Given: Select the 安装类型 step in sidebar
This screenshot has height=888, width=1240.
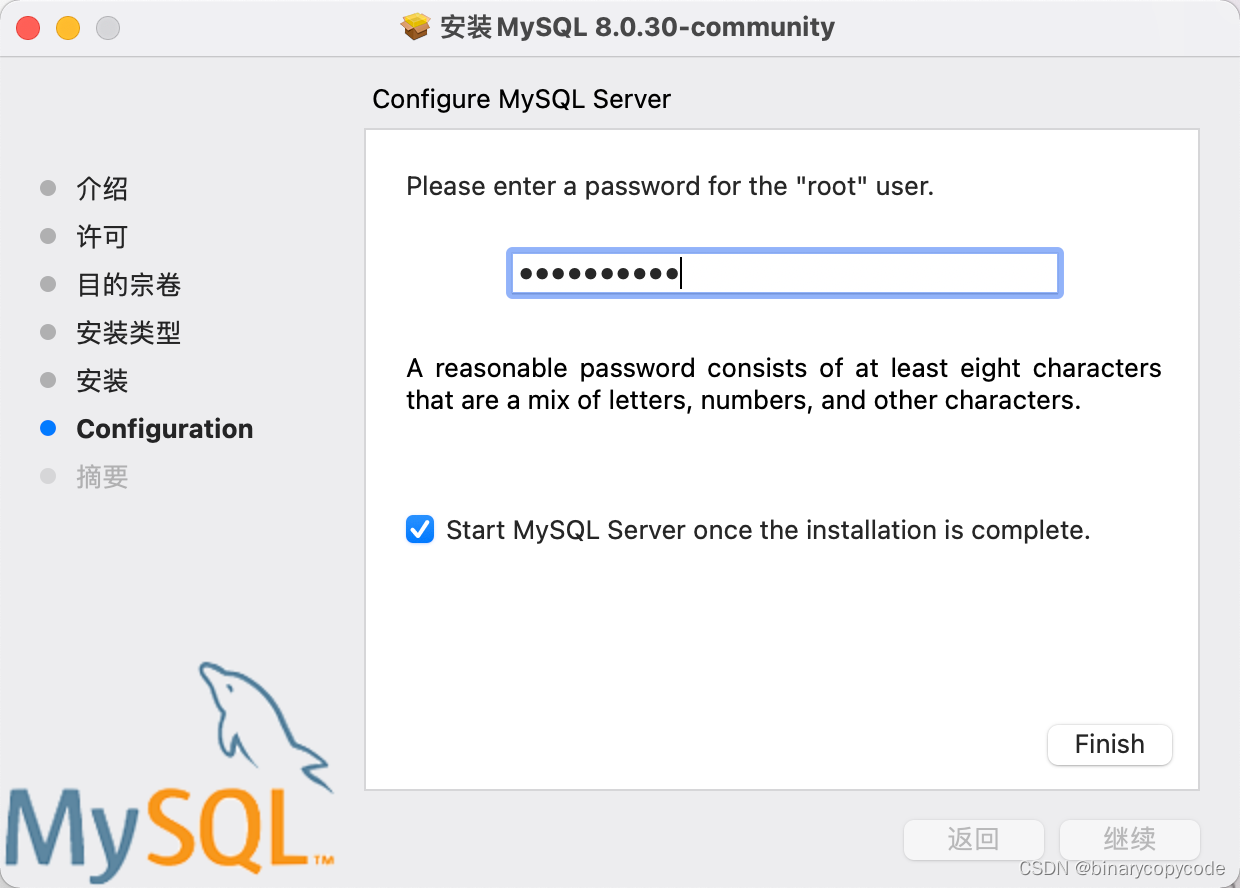Looking at the screenshot, I should point(128,333).
